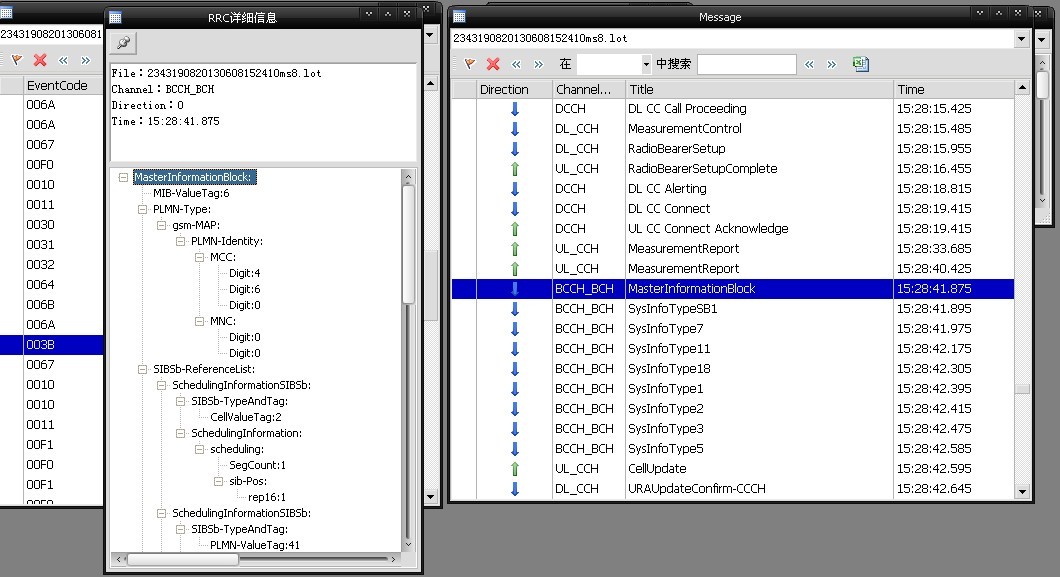
Task: Click the search text input field in Message toolbar
Action: click(746, 64)
